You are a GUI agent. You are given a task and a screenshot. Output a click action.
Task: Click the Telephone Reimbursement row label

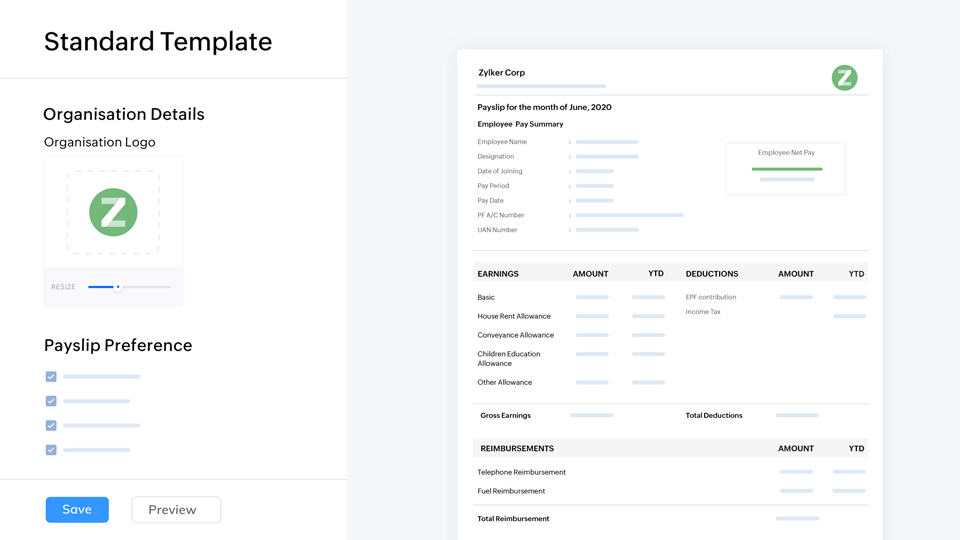point(521,473)
